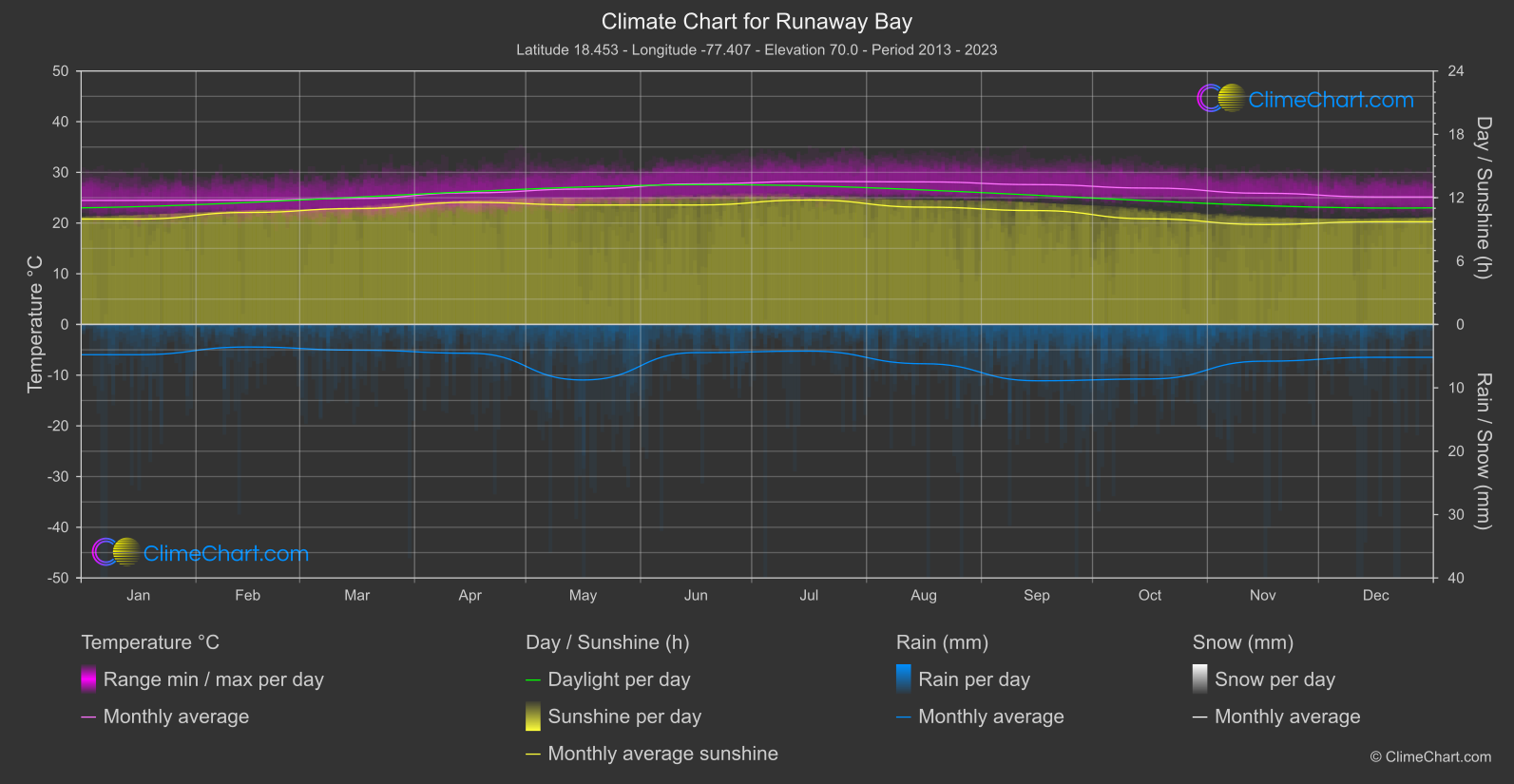Open the ClimeChart.com link at top right
1514x784 pixels.
(x=1331, y=100)
